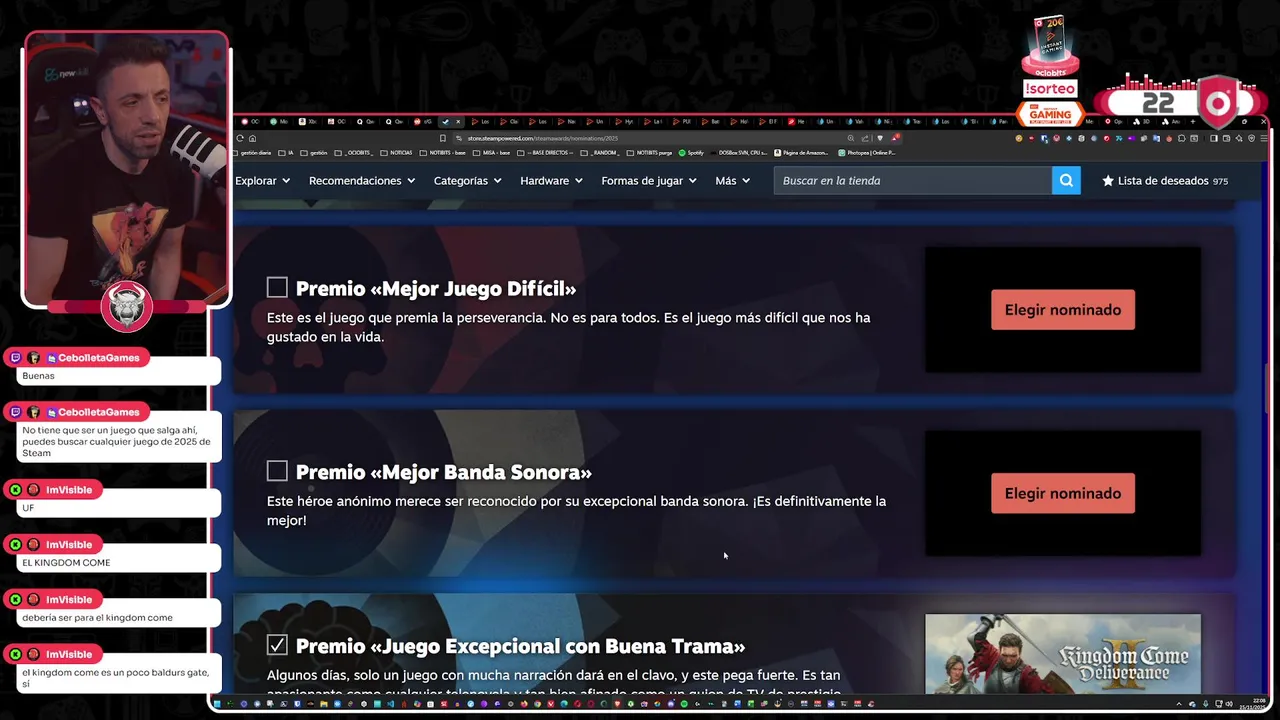Expand the Explorar dropdown
Screen dimensions: 1280x720
point(262,181)
